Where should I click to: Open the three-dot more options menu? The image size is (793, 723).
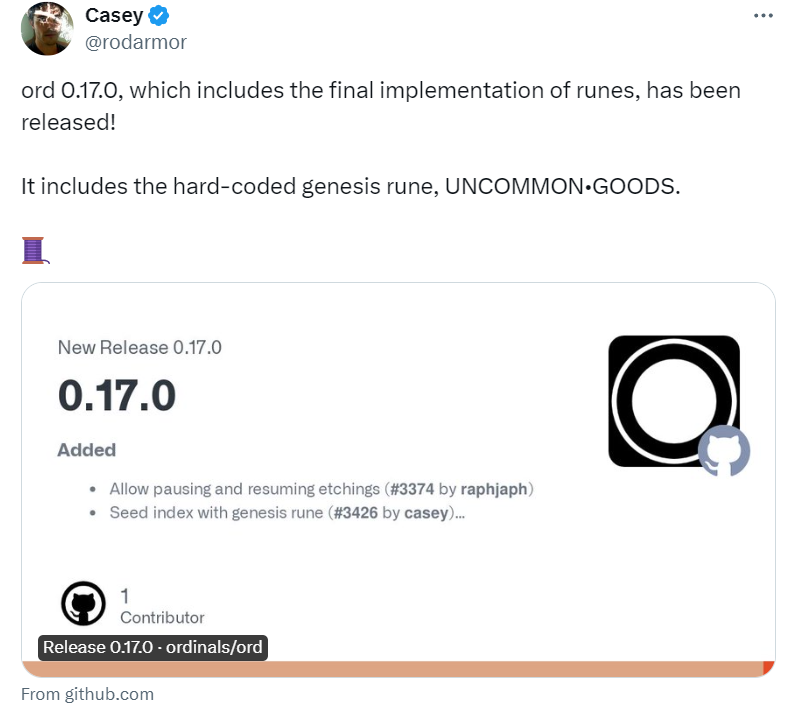coord(762,17)
